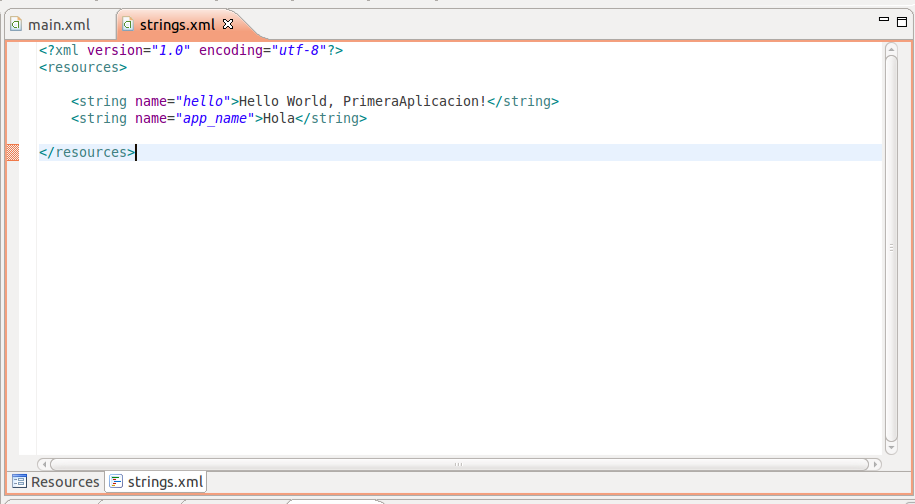The height and width of the screenshot is (504, 915).
Task: Click the main.xml file icon
Action: coord(16,24)
